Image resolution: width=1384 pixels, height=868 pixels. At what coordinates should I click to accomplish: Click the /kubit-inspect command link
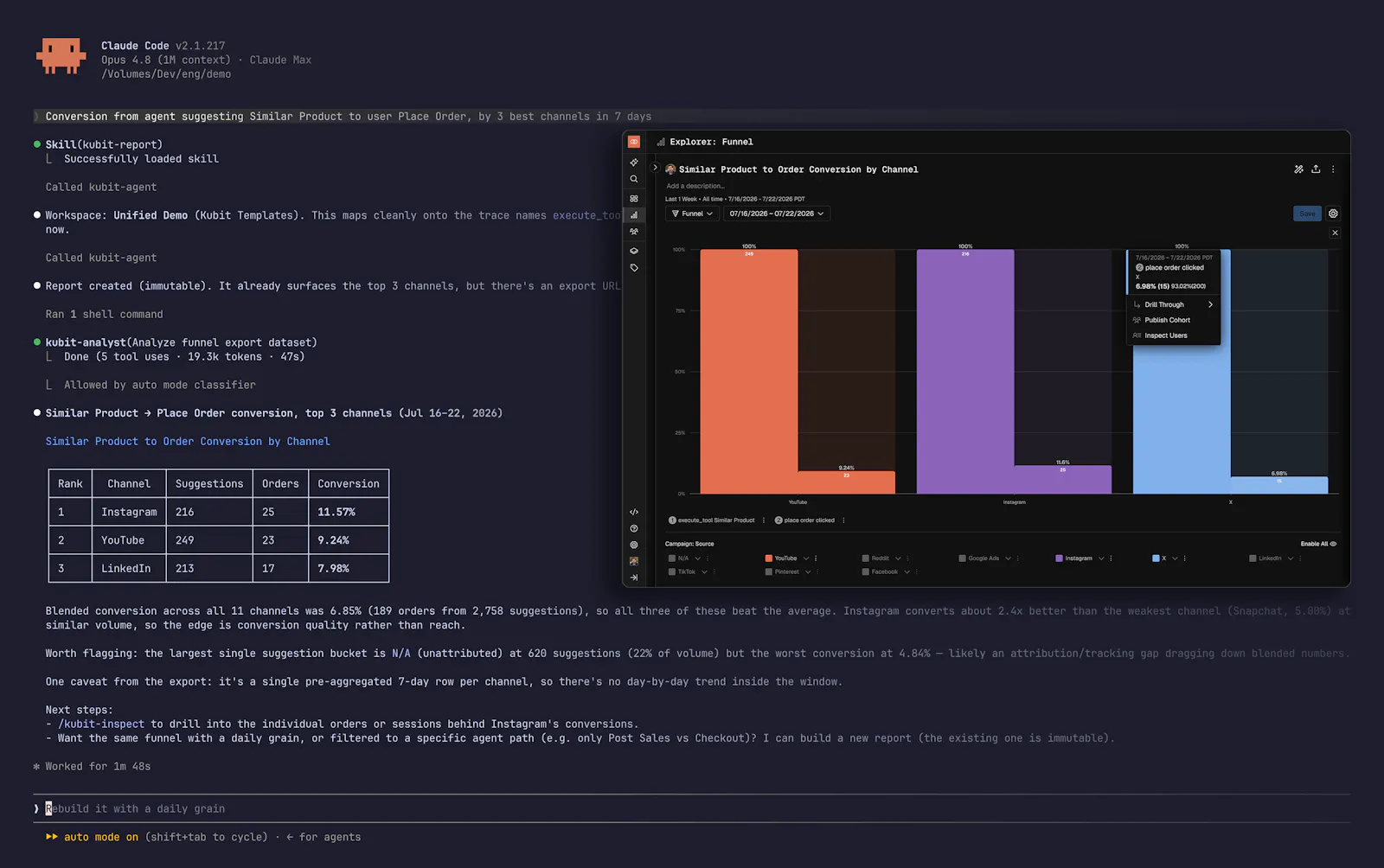(101, 724)
